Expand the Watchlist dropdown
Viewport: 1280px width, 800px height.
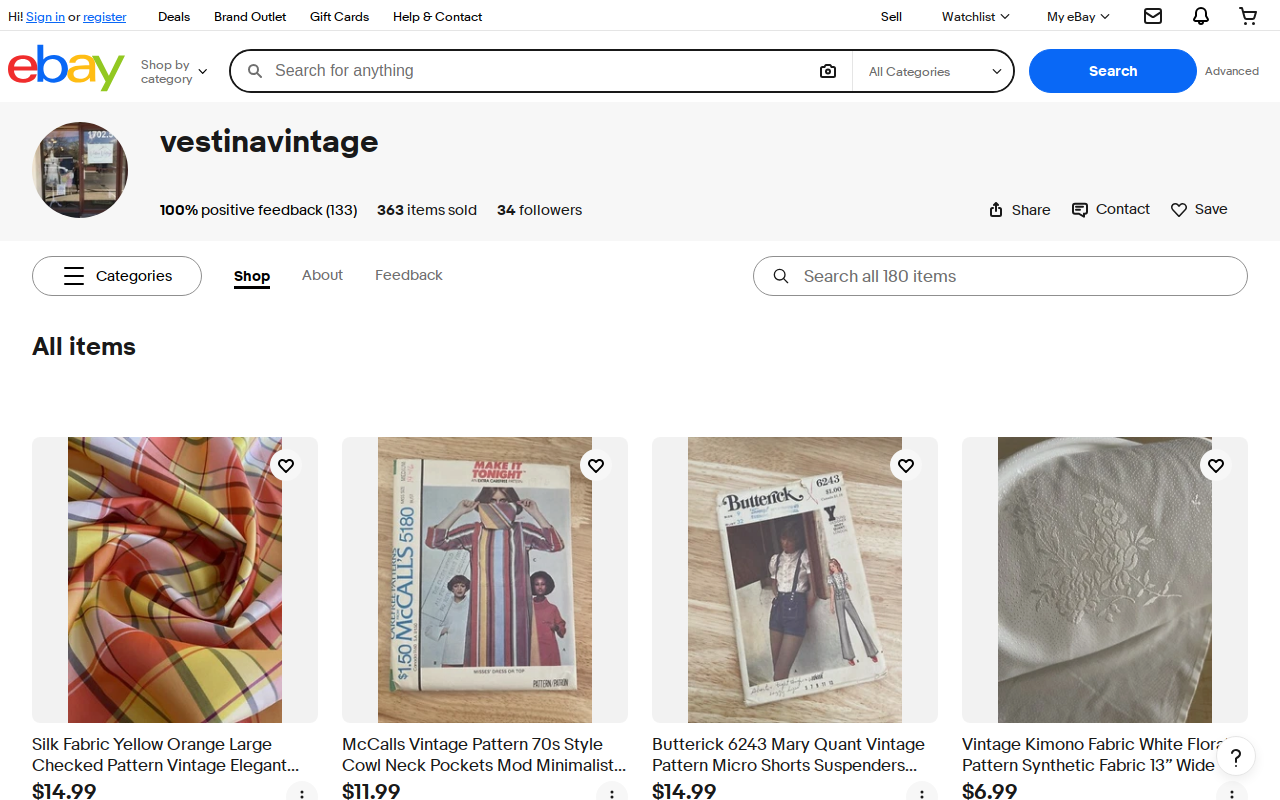pos(975,16)
